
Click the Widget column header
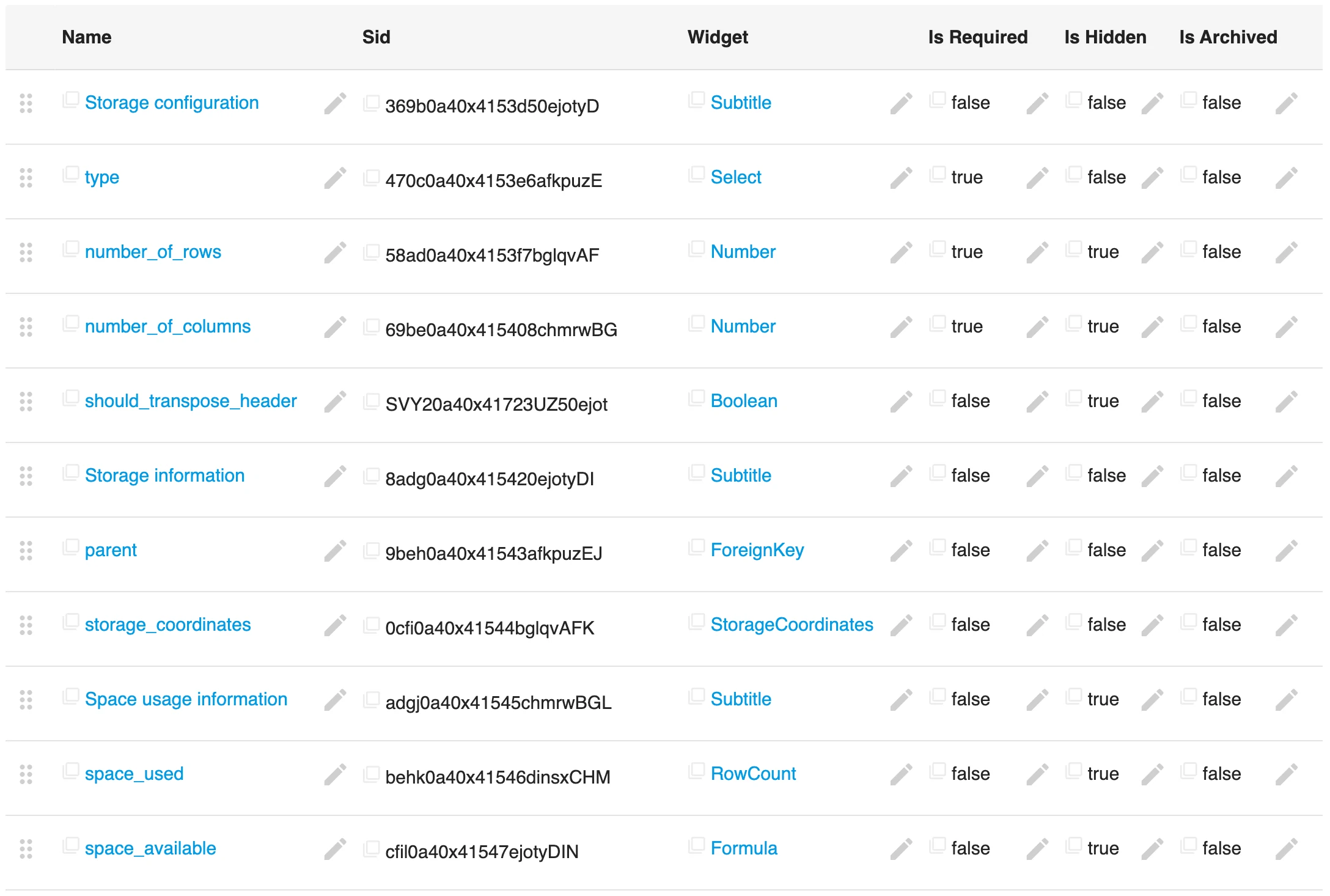(718, 37)
